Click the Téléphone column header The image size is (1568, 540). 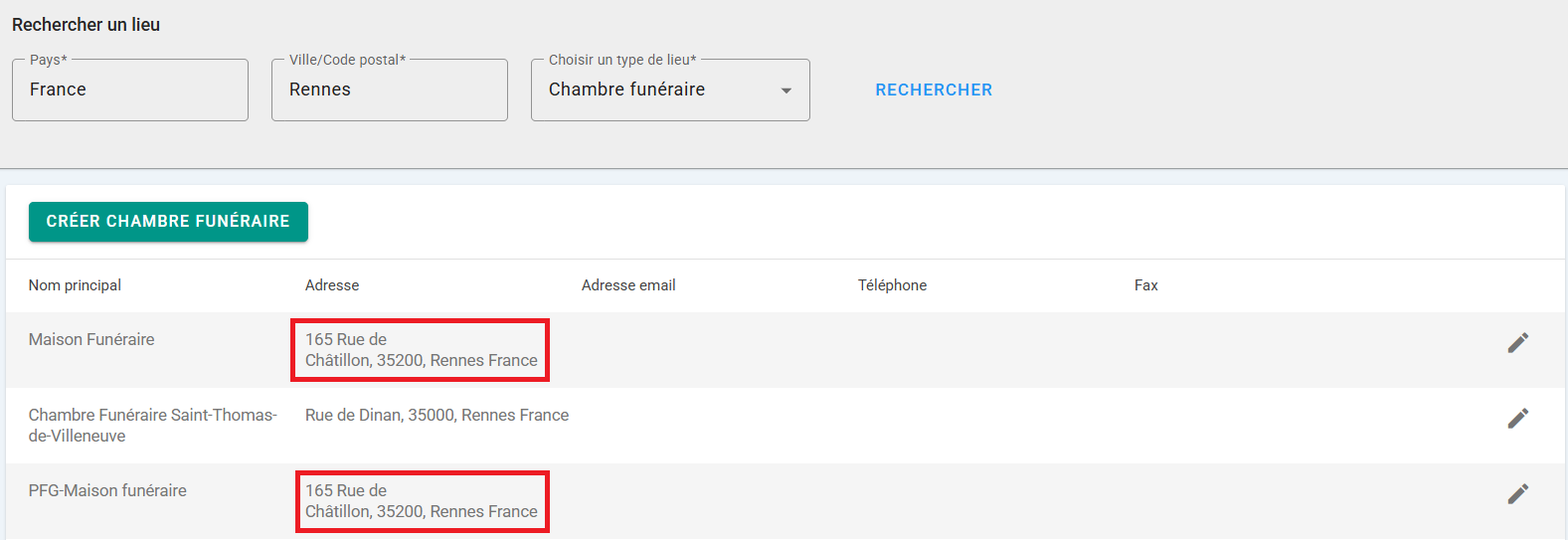tap(892, 285)
